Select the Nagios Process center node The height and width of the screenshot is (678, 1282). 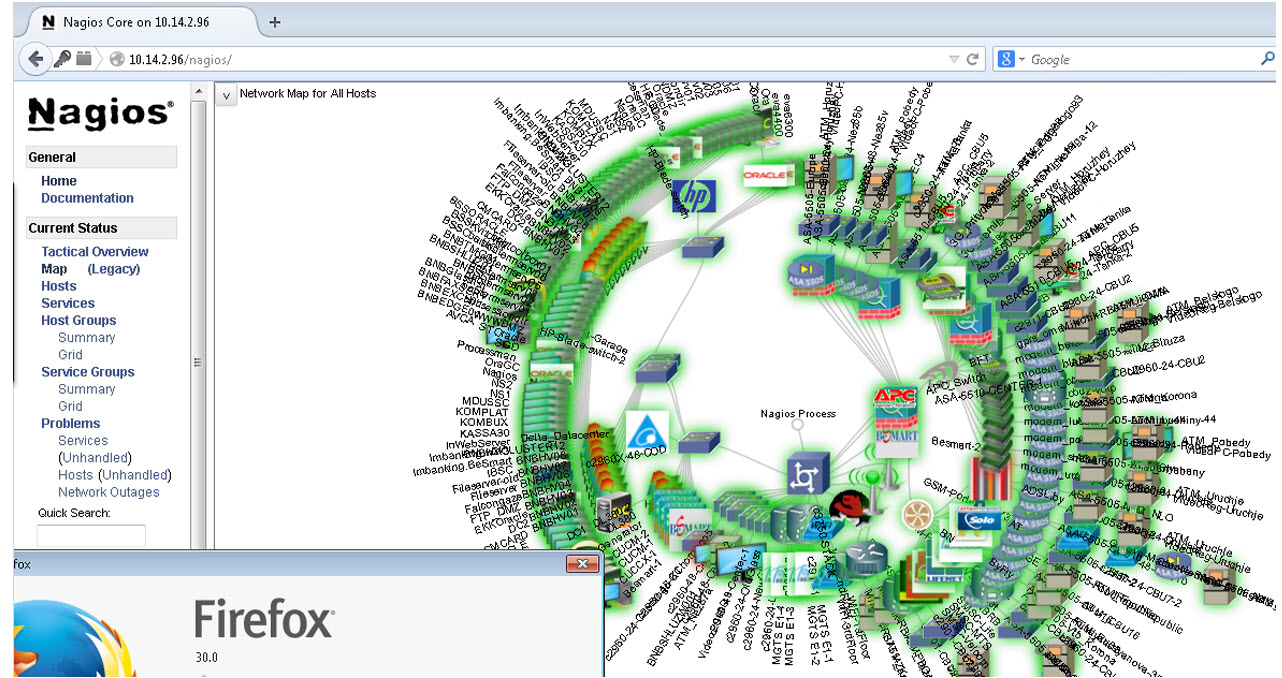pos(797,424)
